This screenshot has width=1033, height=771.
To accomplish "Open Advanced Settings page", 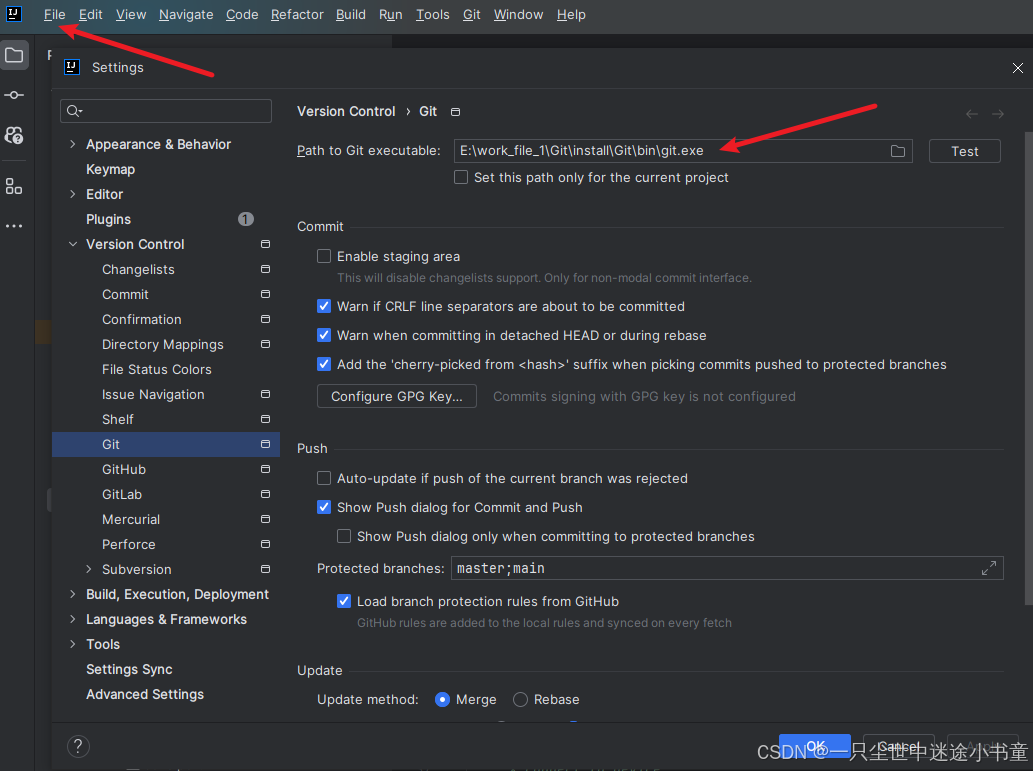I will pos(145,695).
